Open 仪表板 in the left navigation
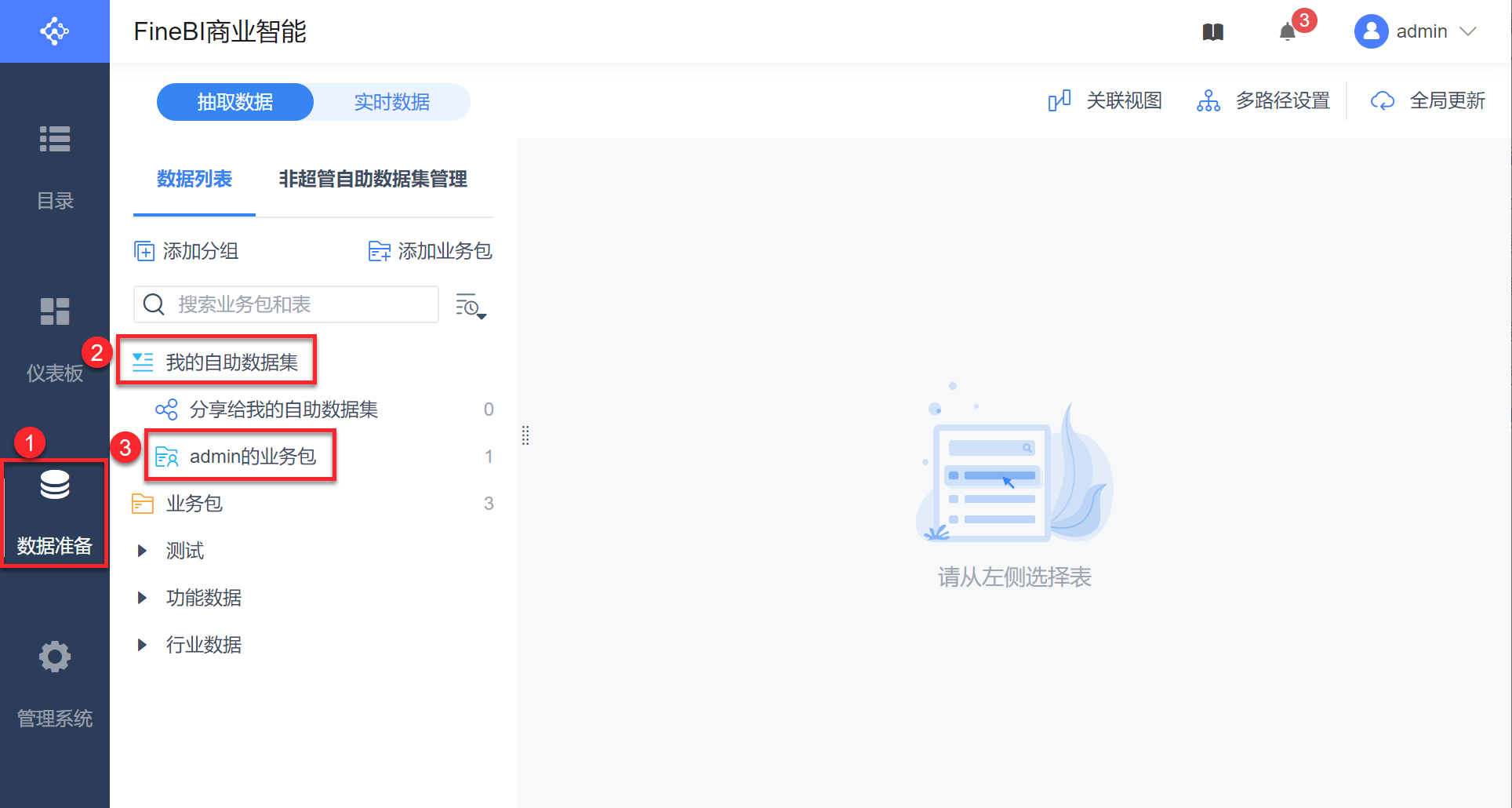This screenshot has height=808, width=1512. click(x=55, y=340)
